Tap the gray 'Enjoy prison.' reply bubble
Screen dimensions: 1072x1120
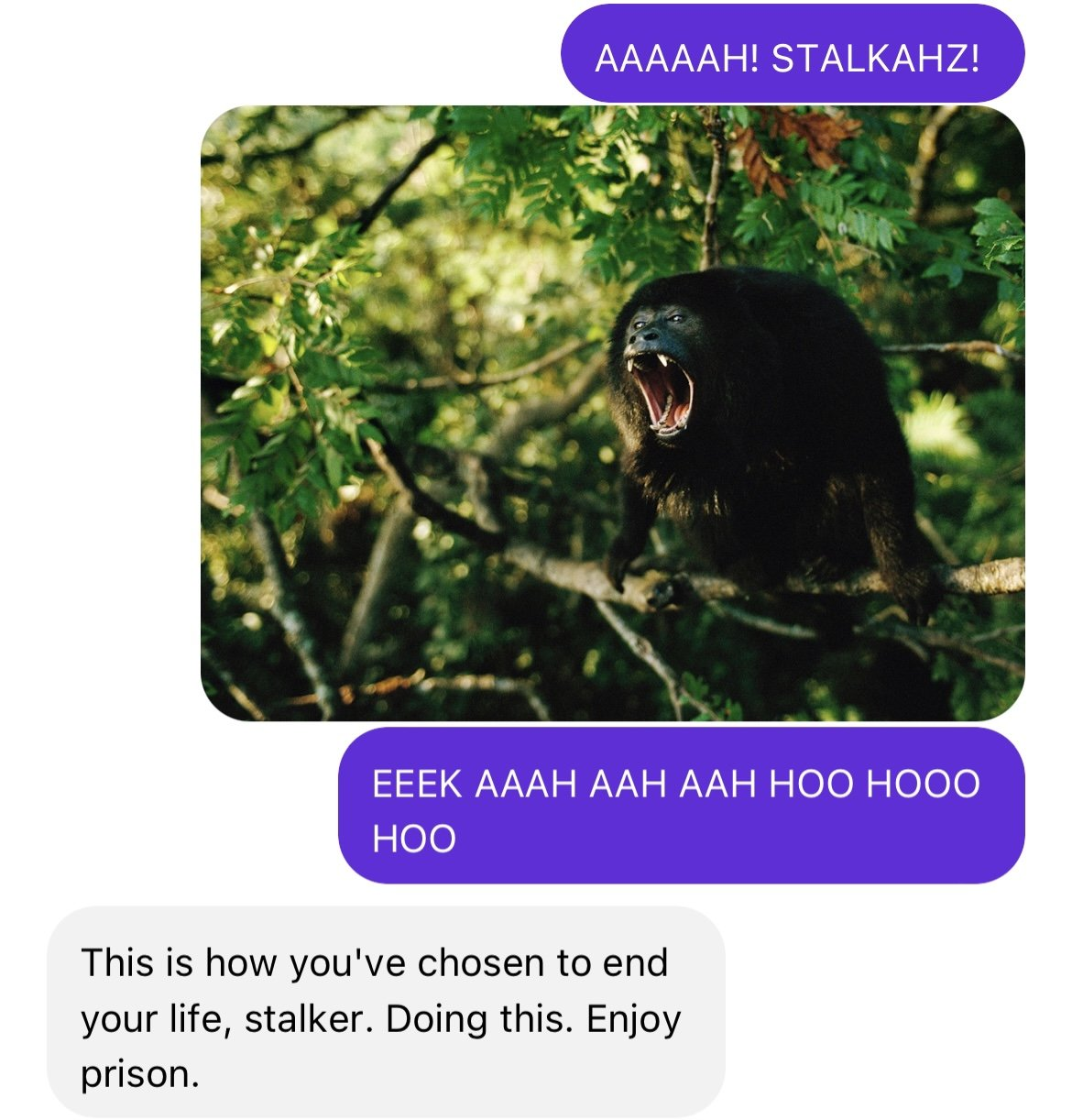point(386,1012)
